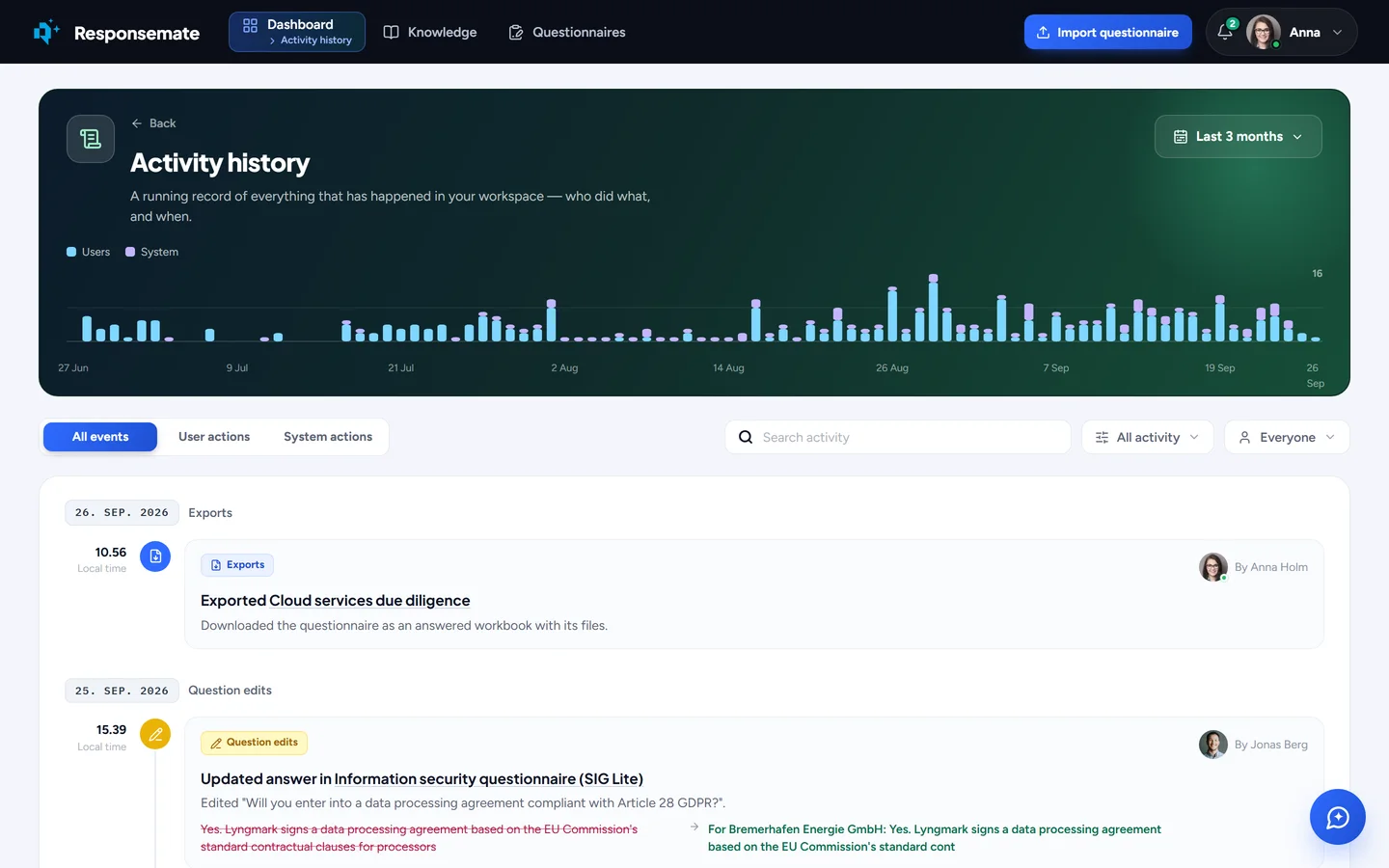Image resolution: width=1389 pixels, height=868 pixels.
Task: Click the Import questionnaire button
Action: click(1108, 32)
